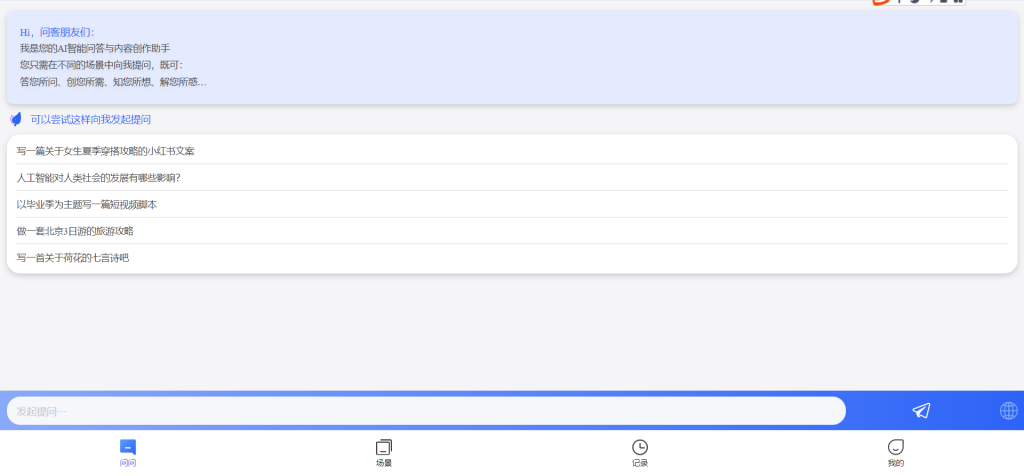Click the blue leaf icon beside suggestions heading
Viewport: 1024px width, 476px height.
16,119
